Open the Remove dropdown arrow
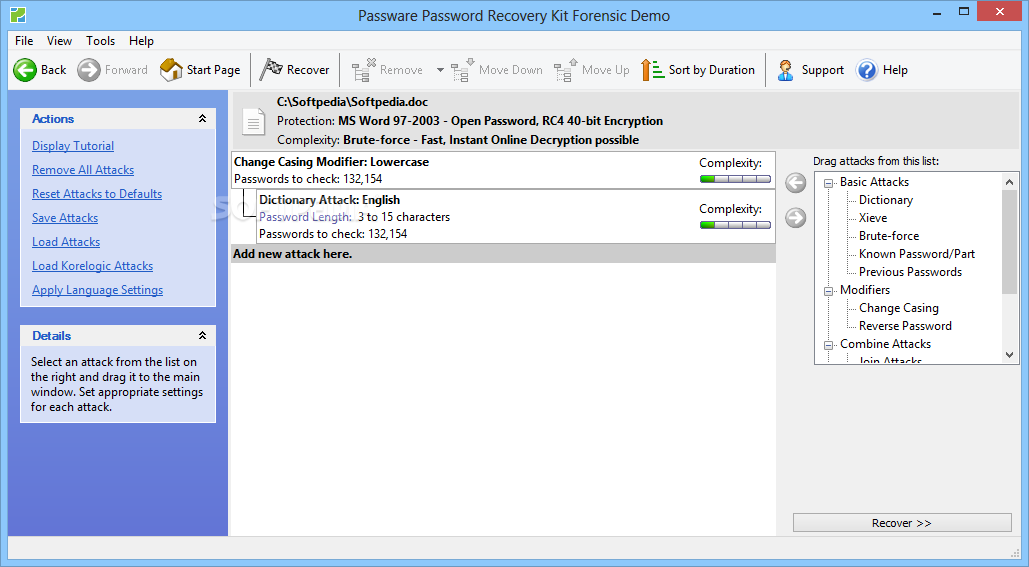Screen dimensions: 1029x567 tap(440, 70)
